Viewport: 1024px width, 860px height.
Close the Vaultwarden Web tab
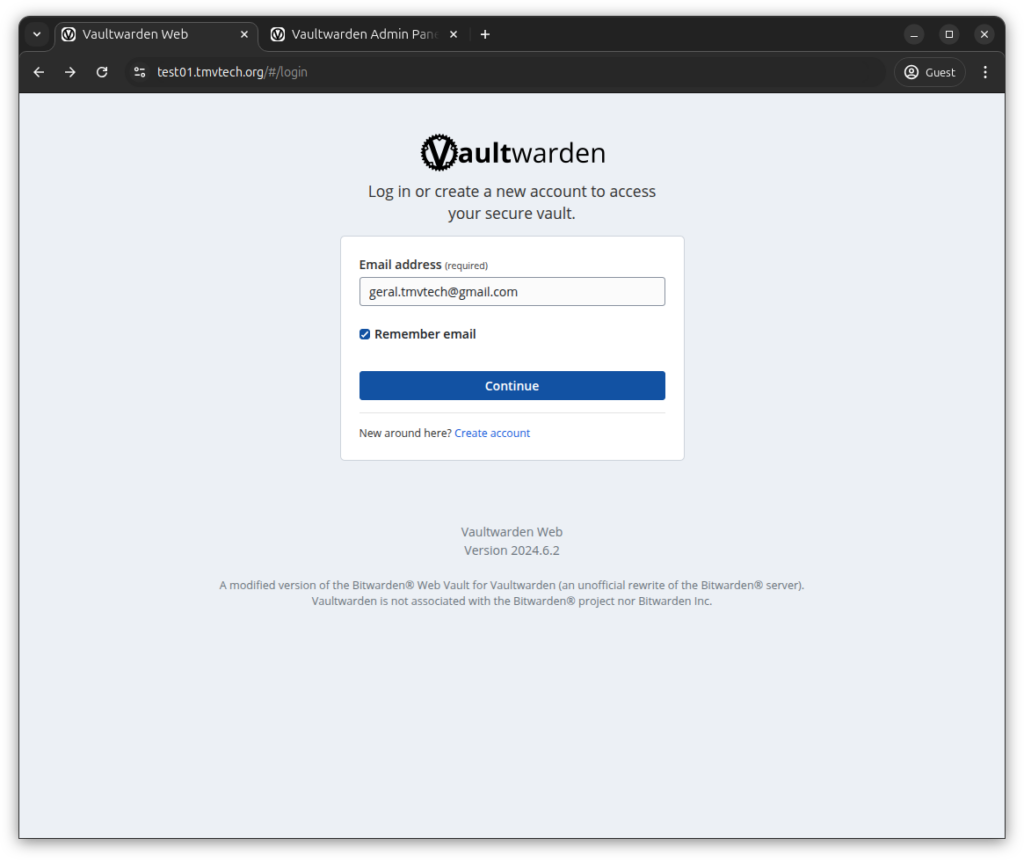(244, 34)
